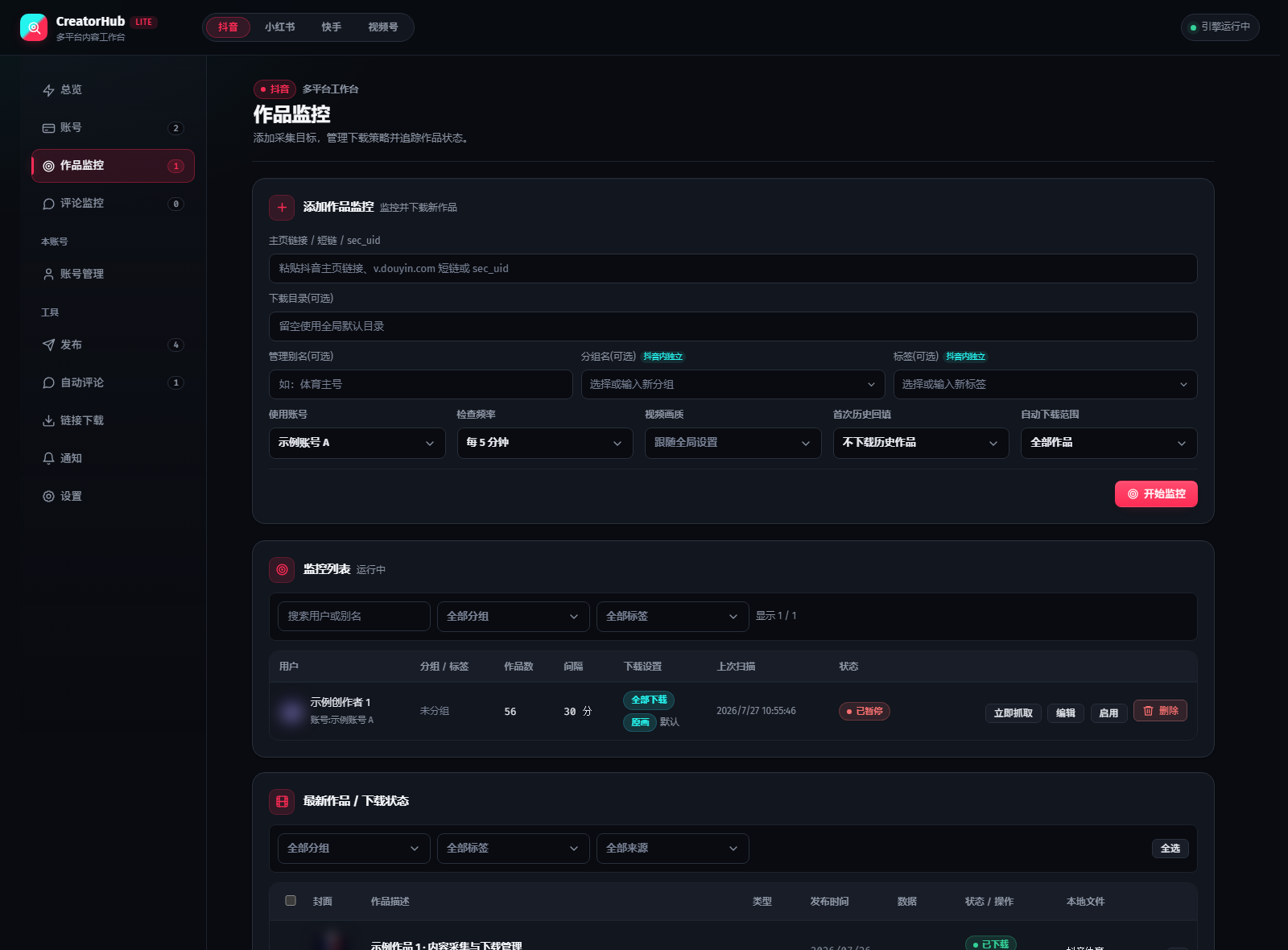1288x950 pixels.
Task: Click the film icon beside 最新作品 / 下载状态
Action: coord(282,802)
